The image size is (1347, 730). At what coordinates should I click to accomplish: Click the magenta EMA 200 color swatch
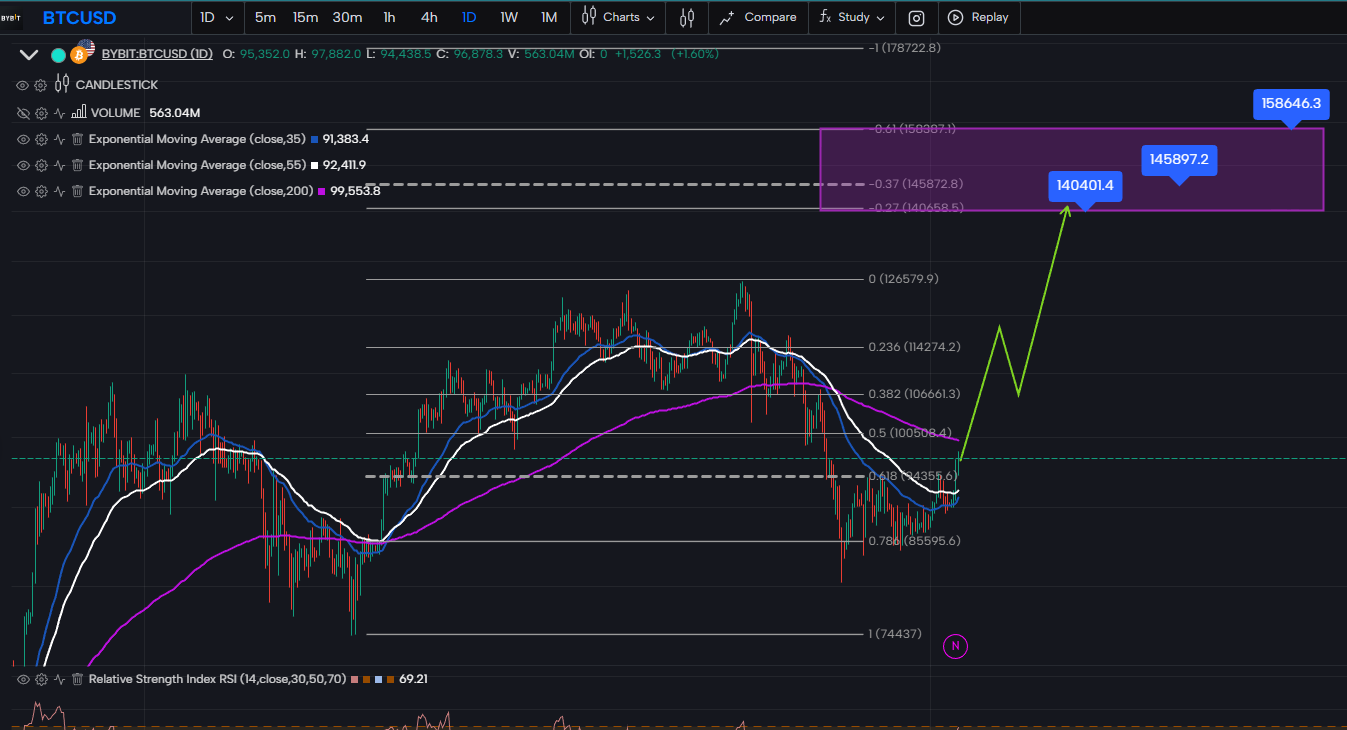point(322,191)
